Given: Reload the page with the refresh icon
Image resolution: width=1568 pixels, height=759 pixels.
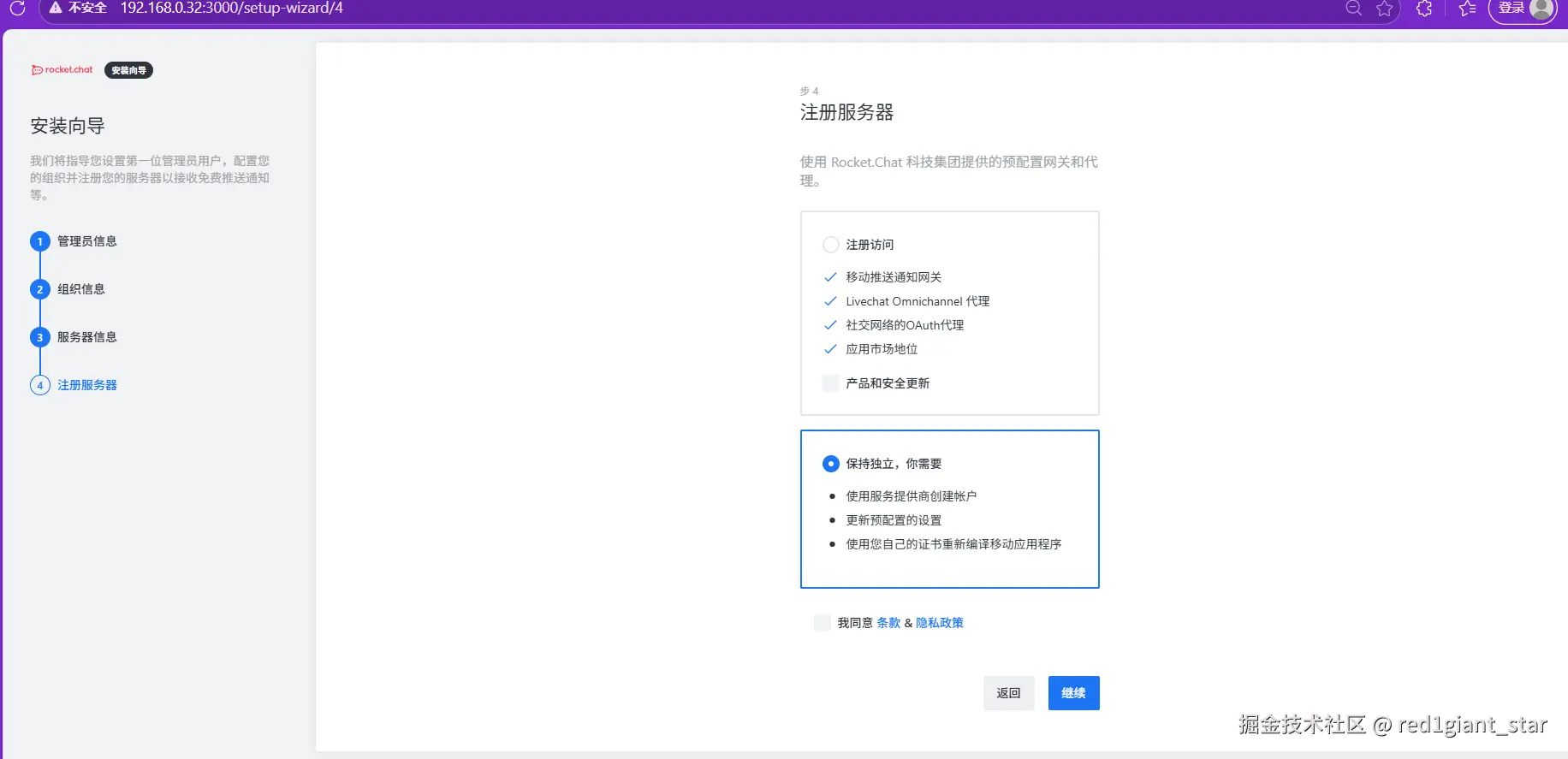Looking at the screenshot, I should 17,9.
